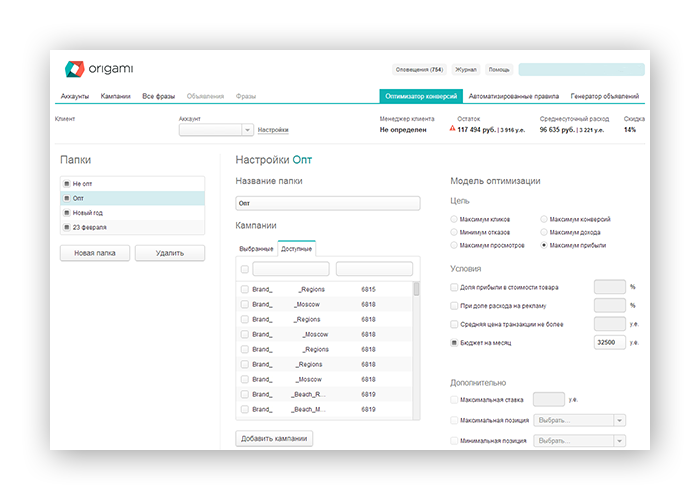Viewport: 700px width, 500px height.
Task: Expand the Максимальная позиция dropdown
Action: point(619,420)
